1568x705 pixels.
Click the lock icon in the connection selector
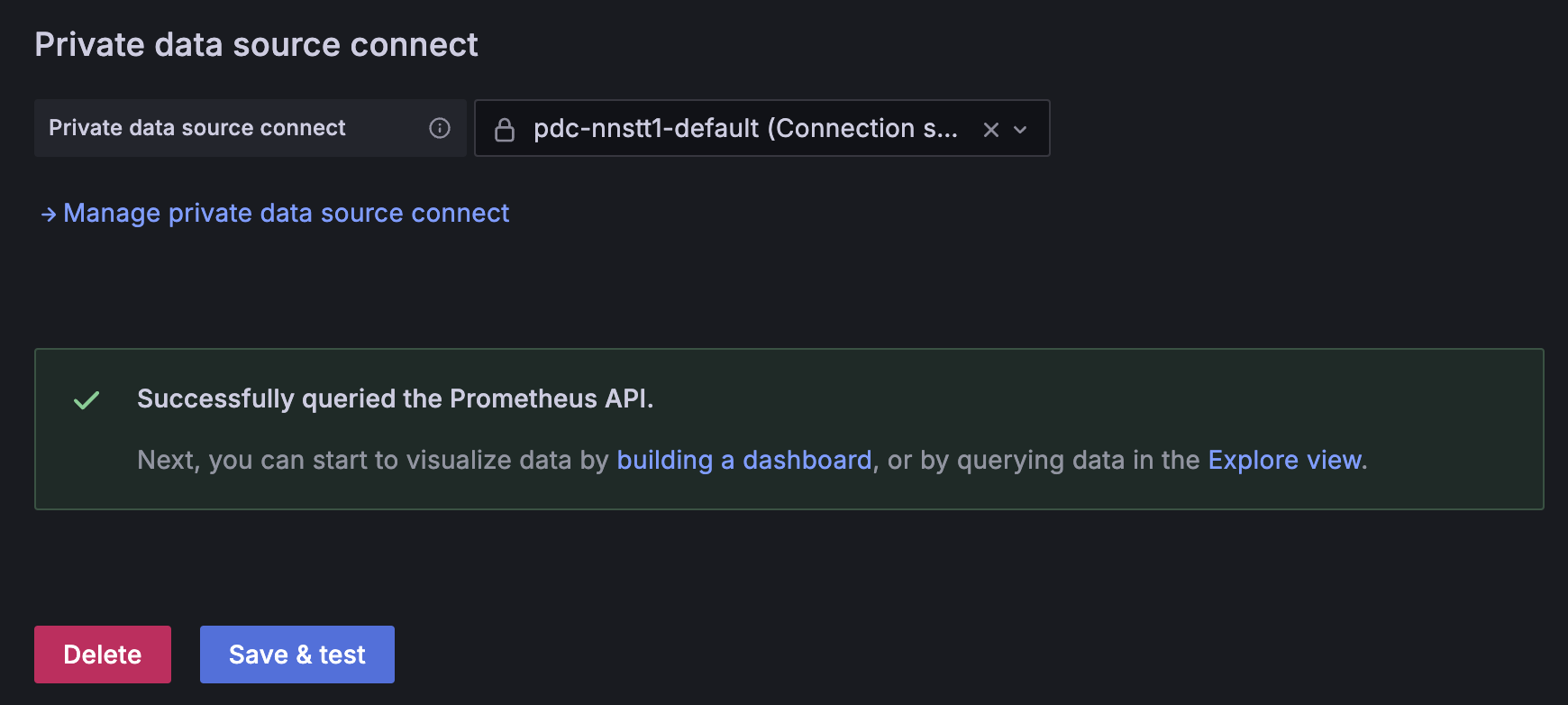click(505, 129)
